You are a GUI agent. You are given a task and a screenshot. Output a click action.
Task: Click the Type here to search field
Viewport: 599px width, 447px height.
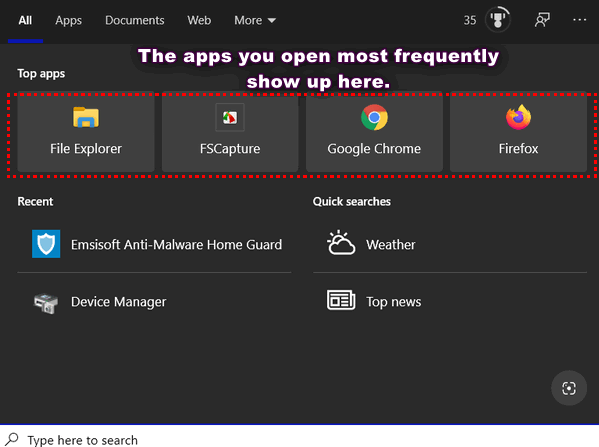pos(300,439)
